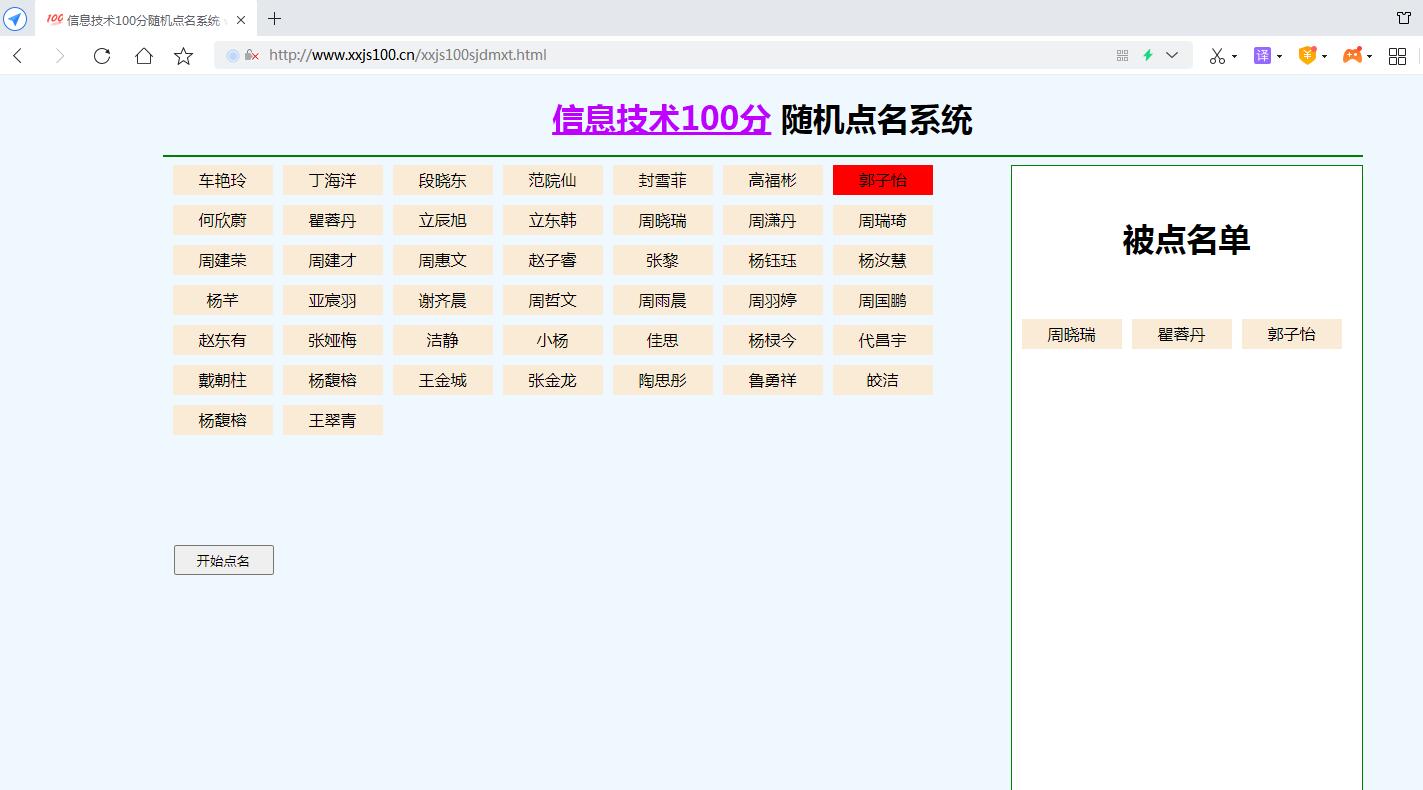Screen dimensions: 1423x790
Task: Choose the name tile 谢齐晨
Action: pyautogui.click(x=443, y=300)
